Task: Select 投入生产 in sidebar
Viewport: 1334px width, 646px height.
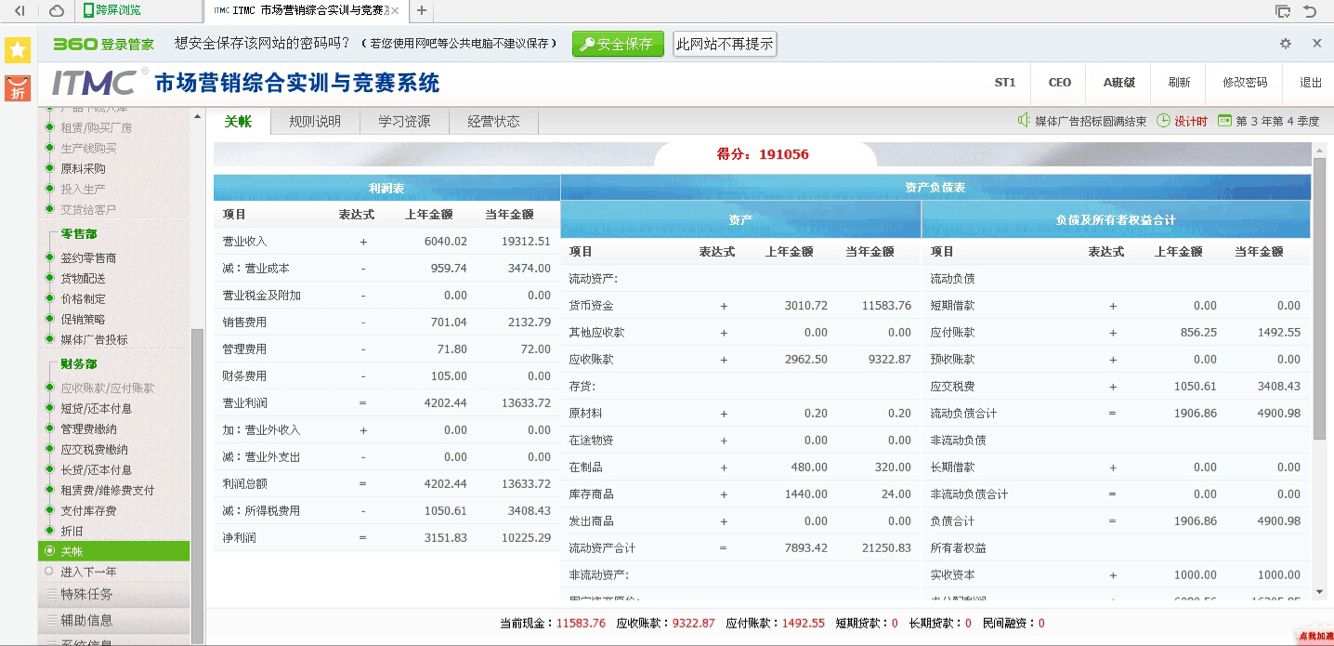Action: tap(83, 189)
